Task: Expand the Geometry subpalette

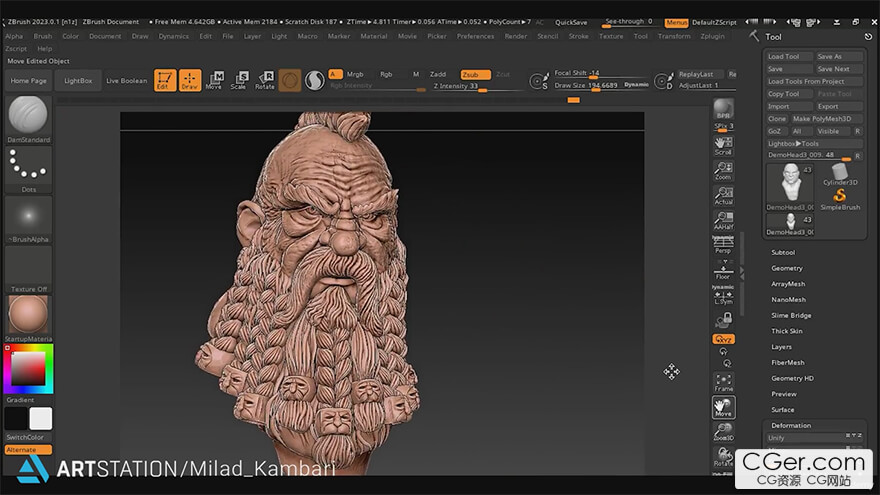Action: point(787,268)
